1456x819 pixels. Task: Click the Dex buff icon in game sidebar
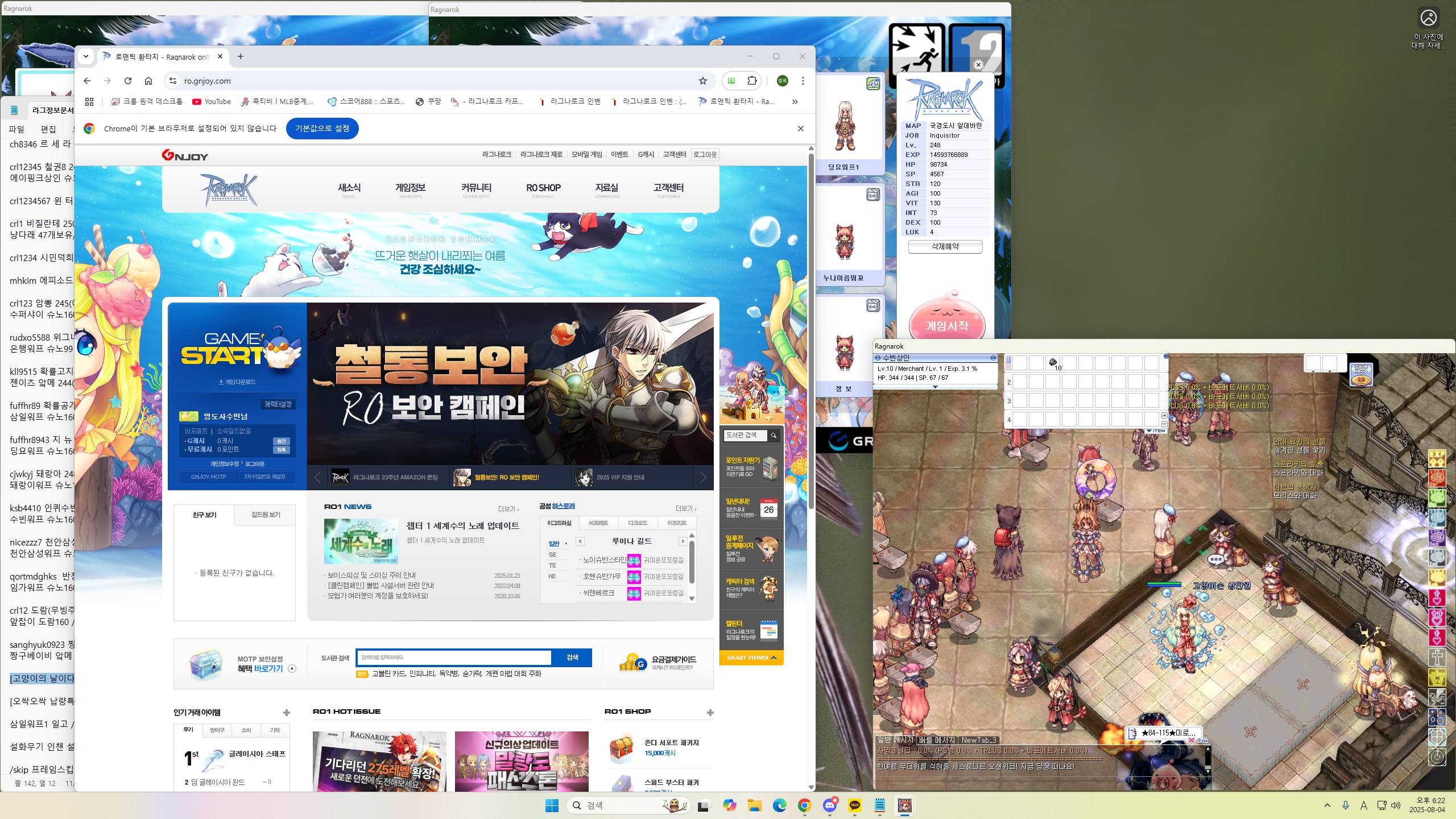point(1437,537)
